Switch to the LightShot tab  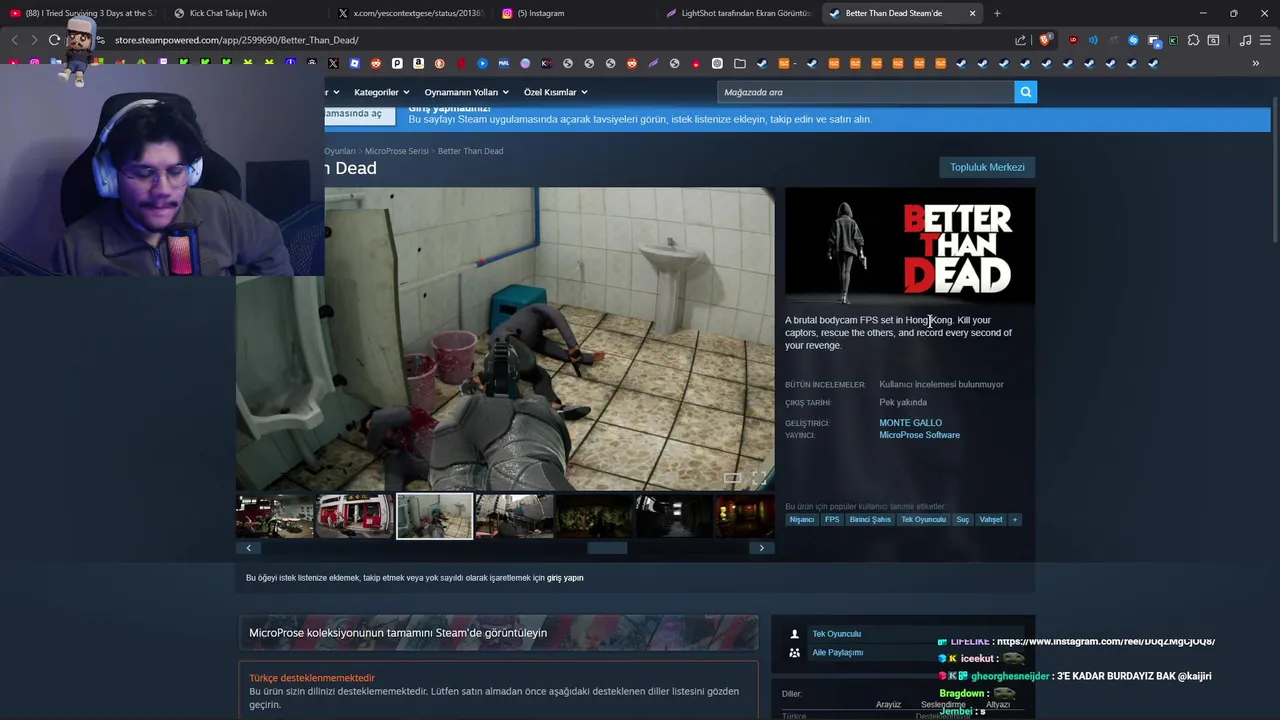[x=736, y=13]
